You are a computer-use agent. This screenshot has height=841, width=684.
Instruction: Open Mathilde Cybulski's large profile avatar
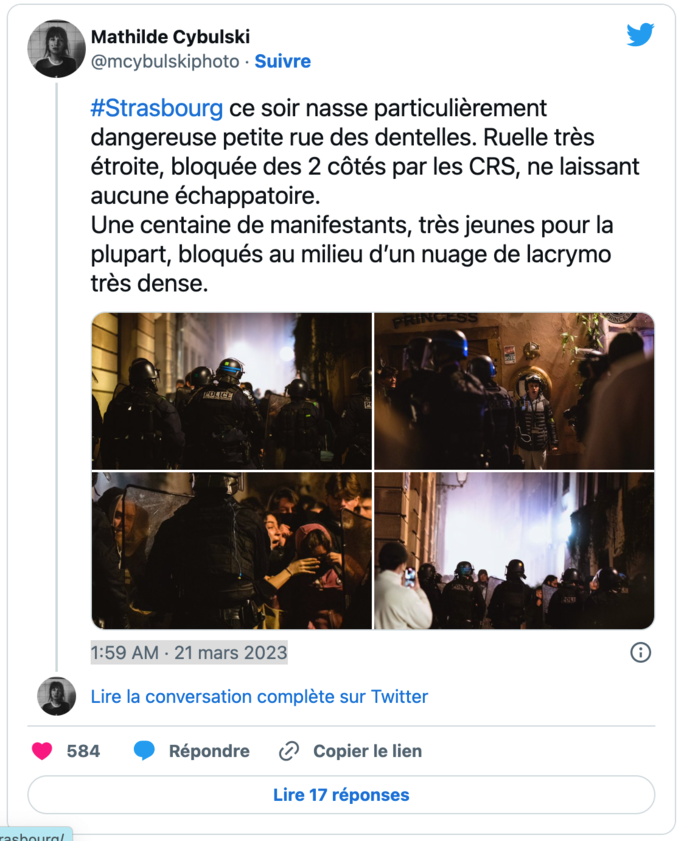click(x=56, y=48)
